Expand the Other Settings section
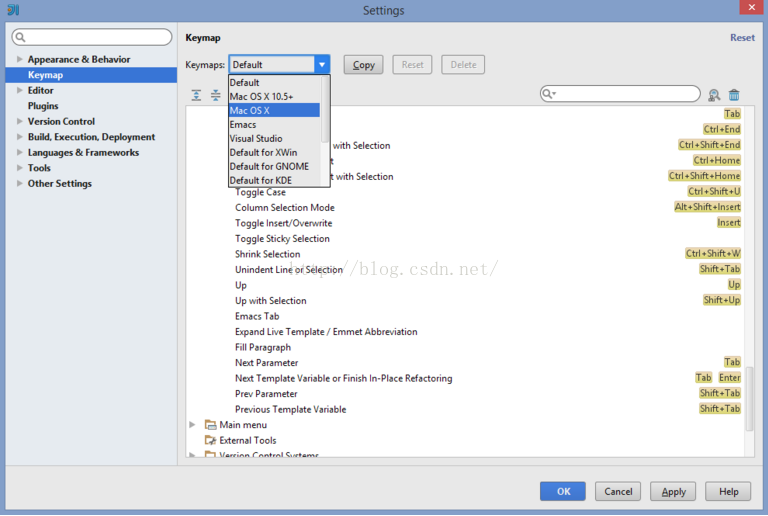Viewport: 768px width, 516px height. 20,183
